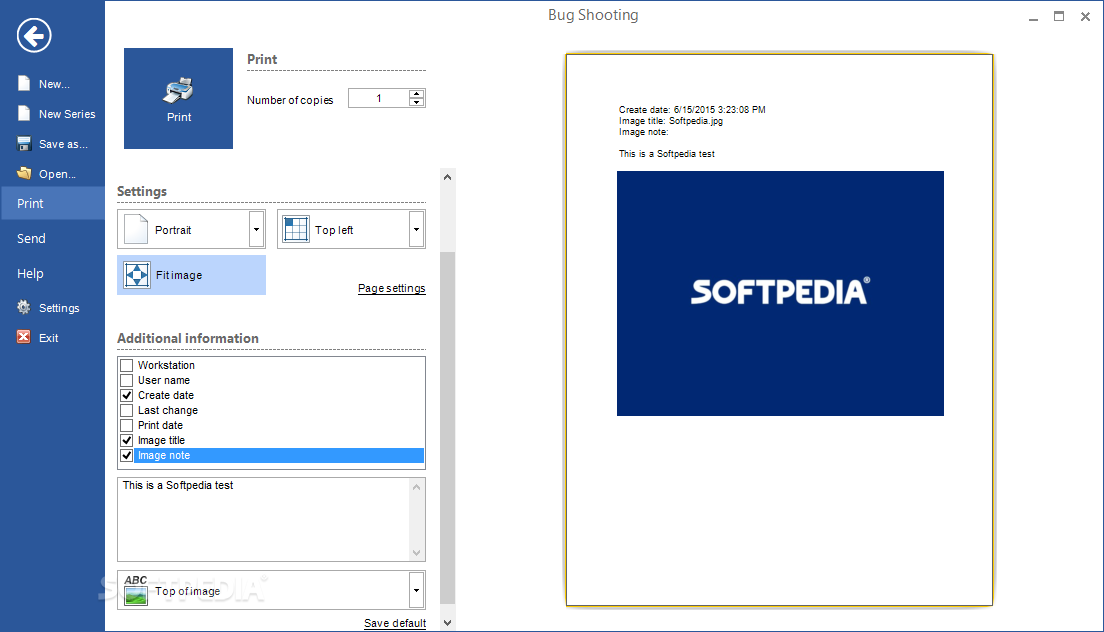Click the image note text box

263,519
